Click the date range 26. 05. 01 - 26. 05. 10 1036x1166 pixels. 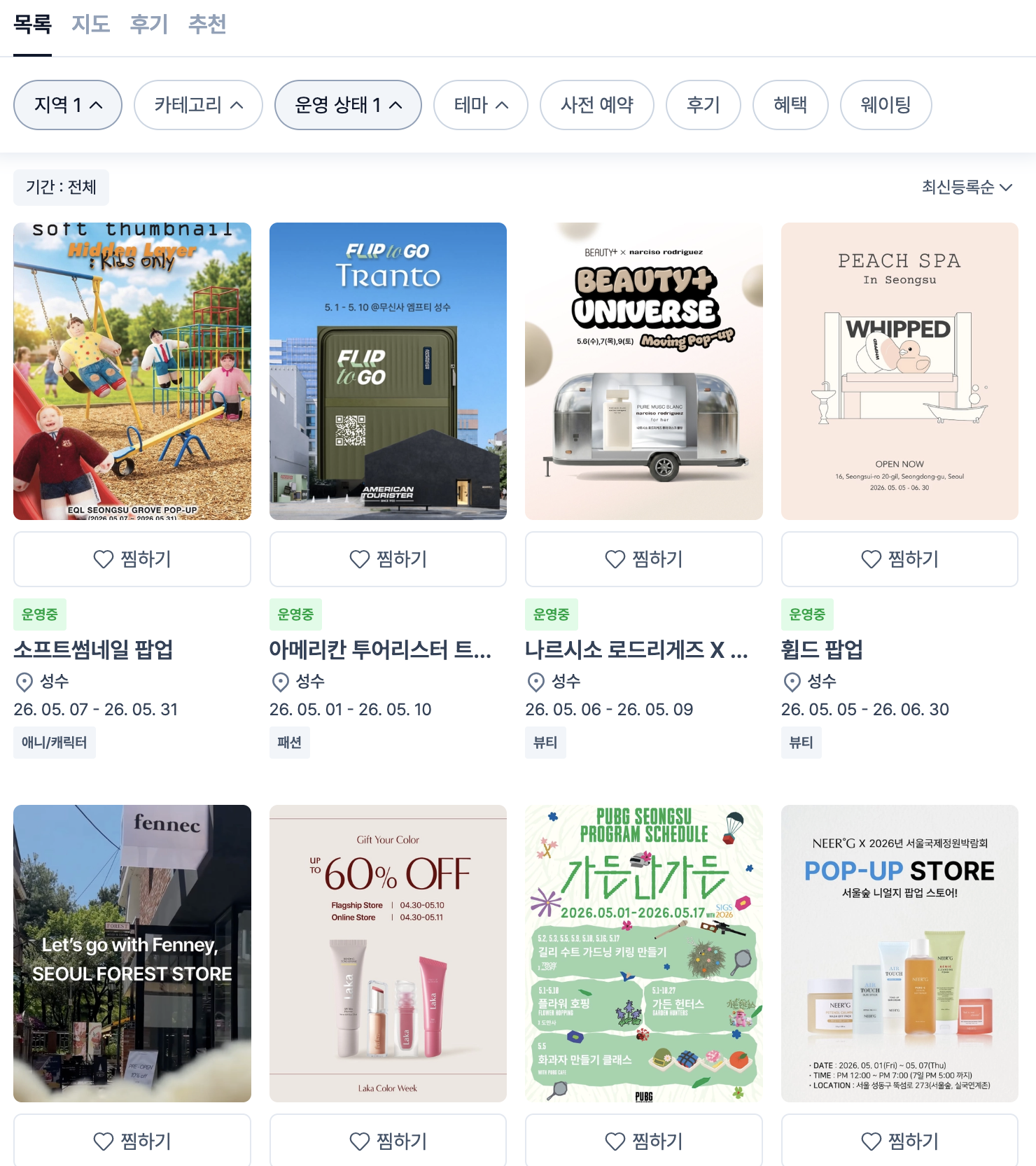pos(351,710)
